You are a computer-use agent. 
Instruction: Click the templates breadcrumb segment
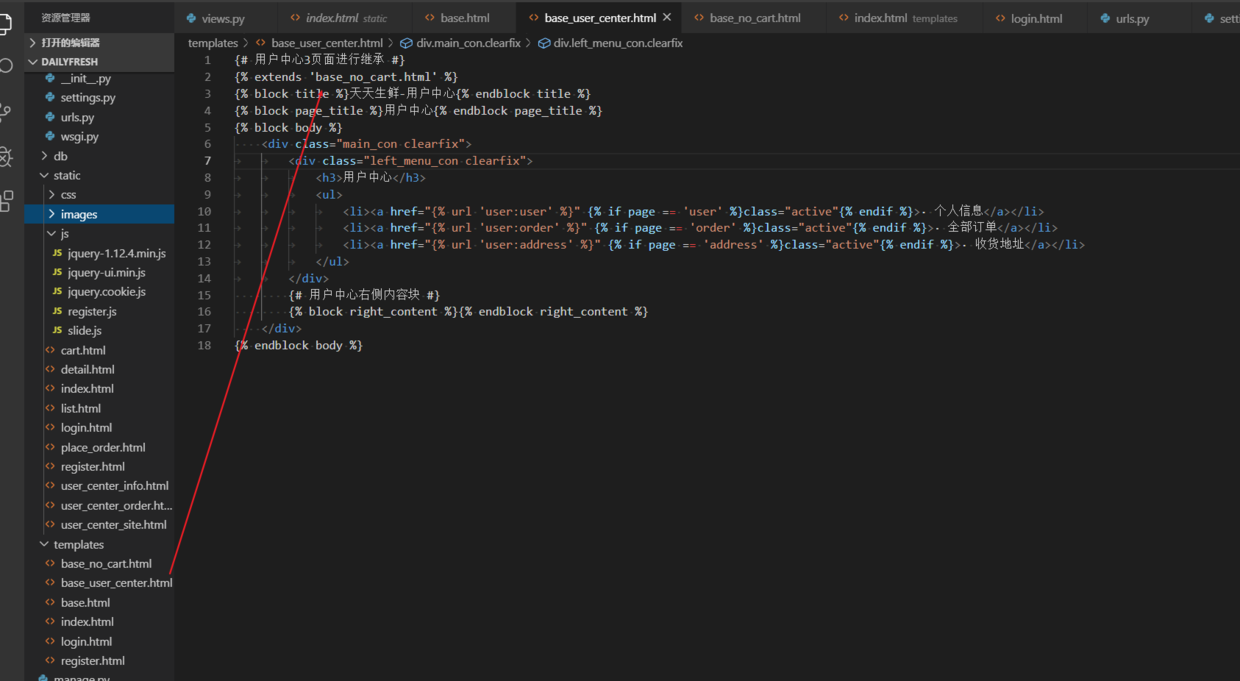tap(213, 43)
